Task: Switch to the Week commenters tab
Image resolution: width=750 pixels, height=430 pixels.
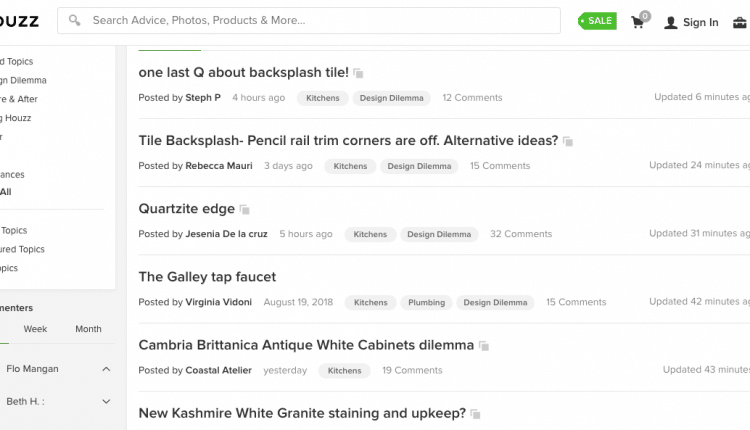Action: 35,329
